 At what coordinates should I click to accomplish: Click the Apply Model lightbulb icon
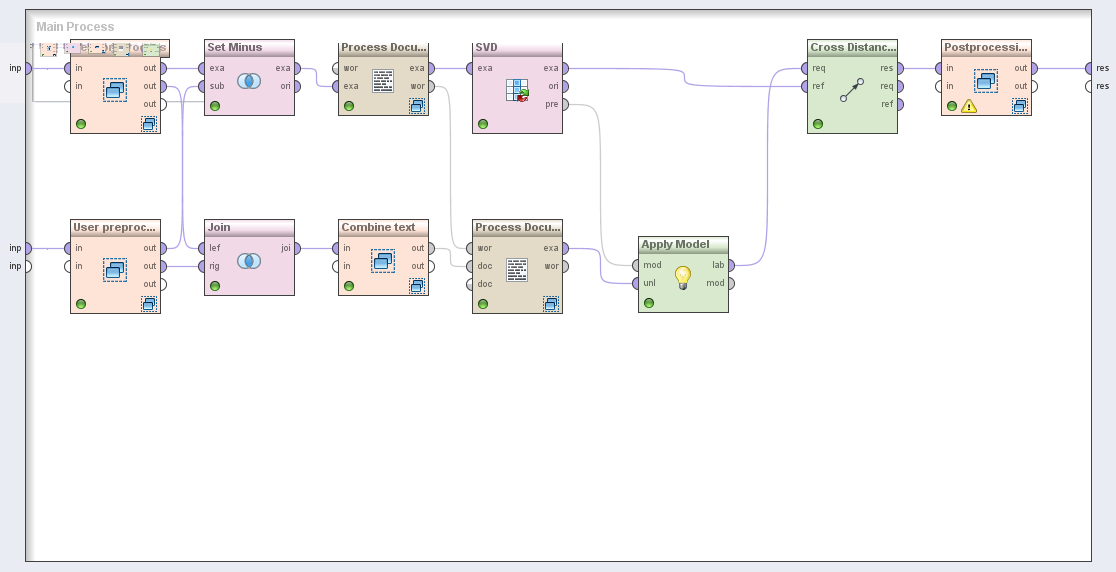coord(683,277)
